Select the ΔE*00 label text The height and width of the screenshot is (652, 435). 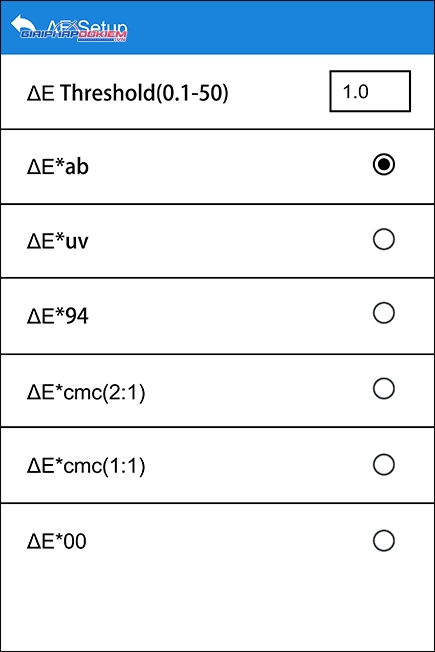(x=57, y=541)
